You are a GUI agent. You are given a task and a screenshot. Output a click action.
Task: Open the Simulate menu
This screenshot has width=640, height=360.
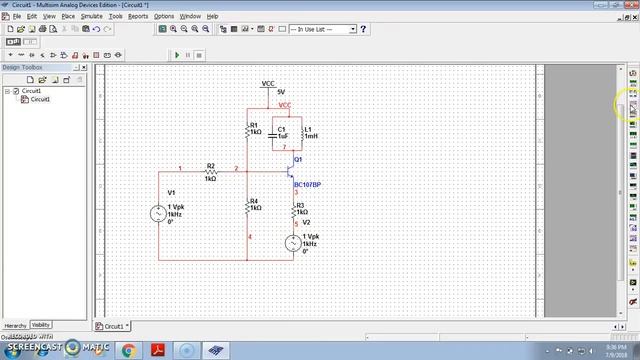91,16
